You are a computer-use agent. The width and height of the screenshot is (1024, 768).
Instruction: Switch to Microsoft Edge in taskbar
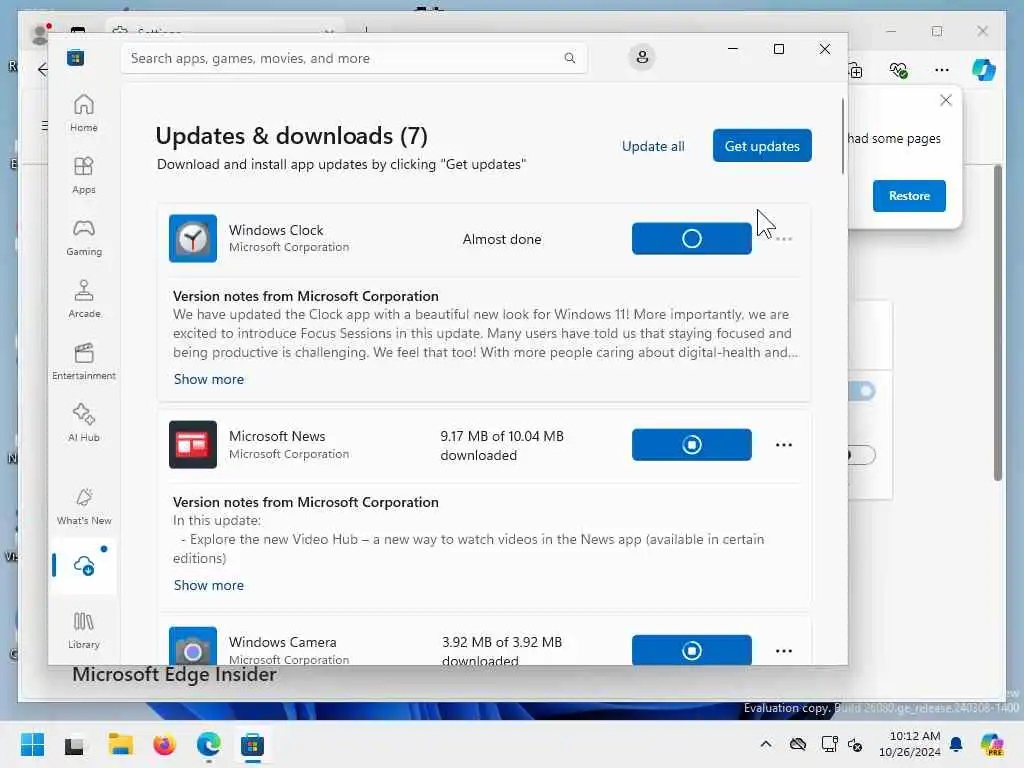pos(208,744)
